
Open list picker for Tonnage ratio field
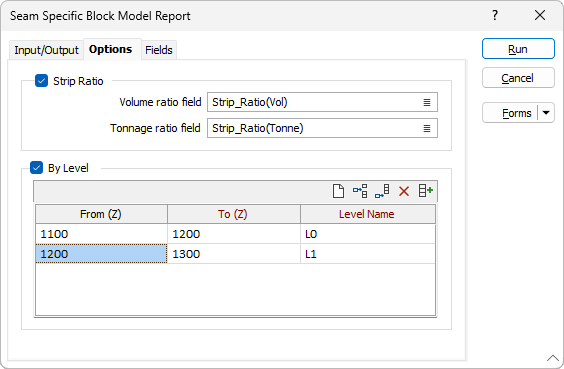[x=427, y=128]
